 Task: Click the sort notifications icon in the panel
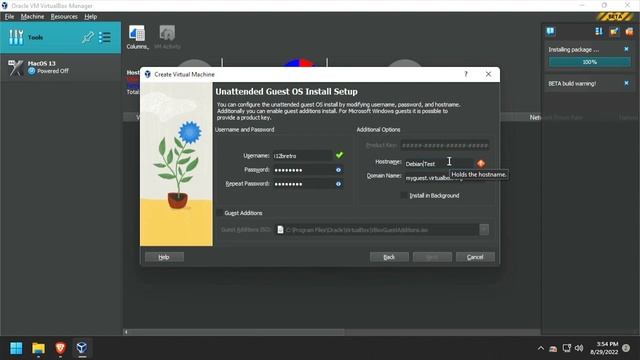(x=599, y=31)
